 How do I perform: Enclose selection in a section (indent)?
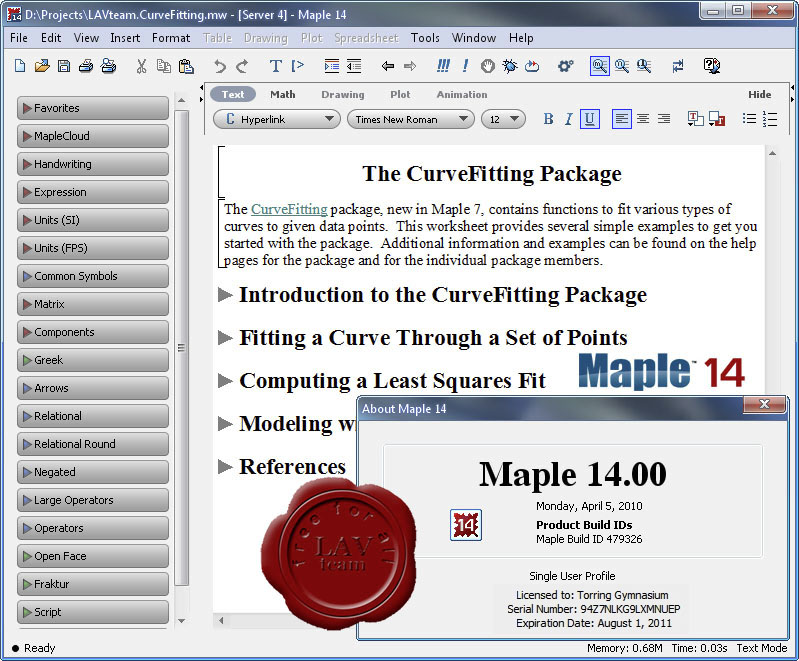[x=332, y=66]
